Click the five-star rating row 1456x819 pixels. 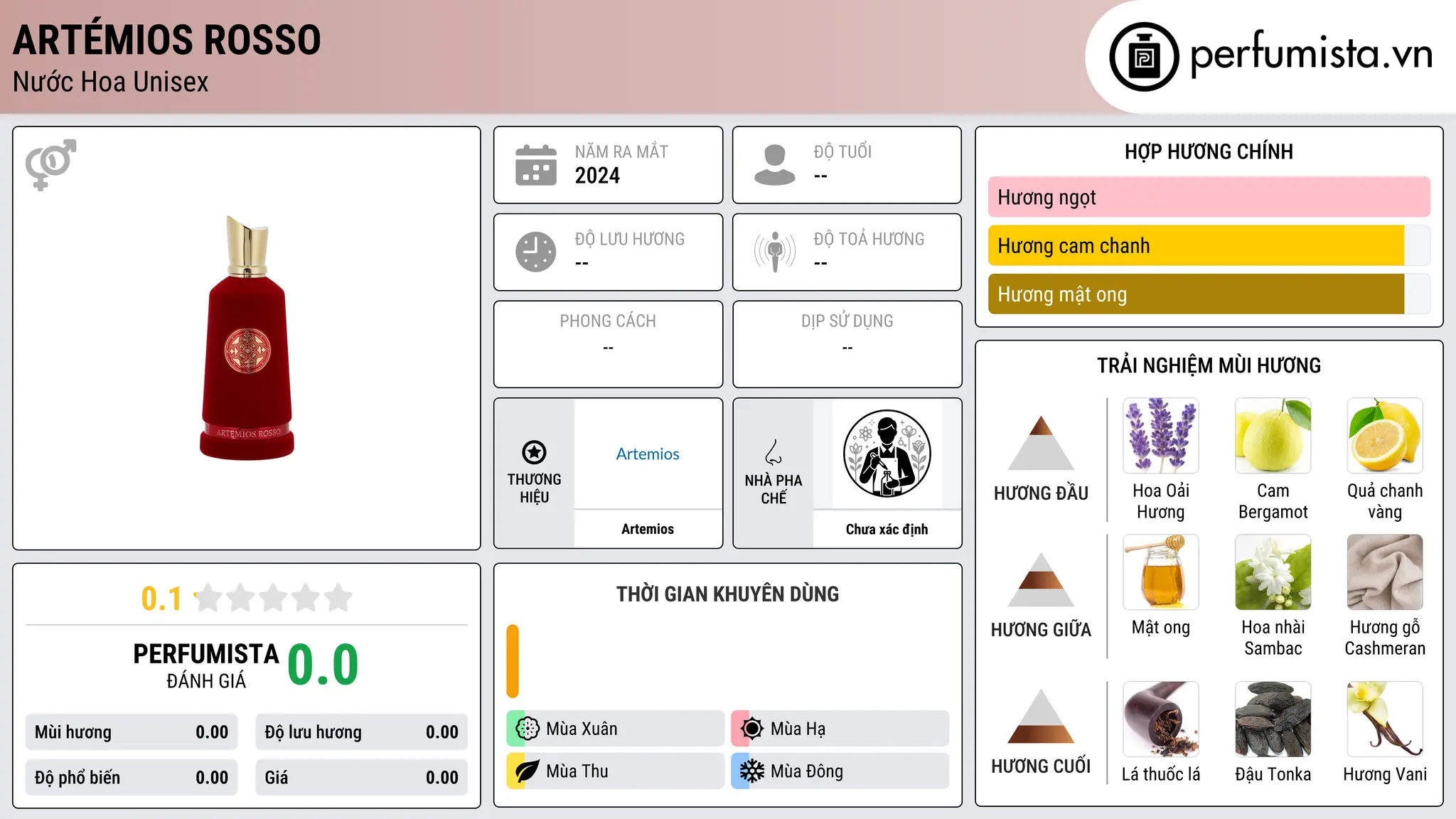point(273,598)
